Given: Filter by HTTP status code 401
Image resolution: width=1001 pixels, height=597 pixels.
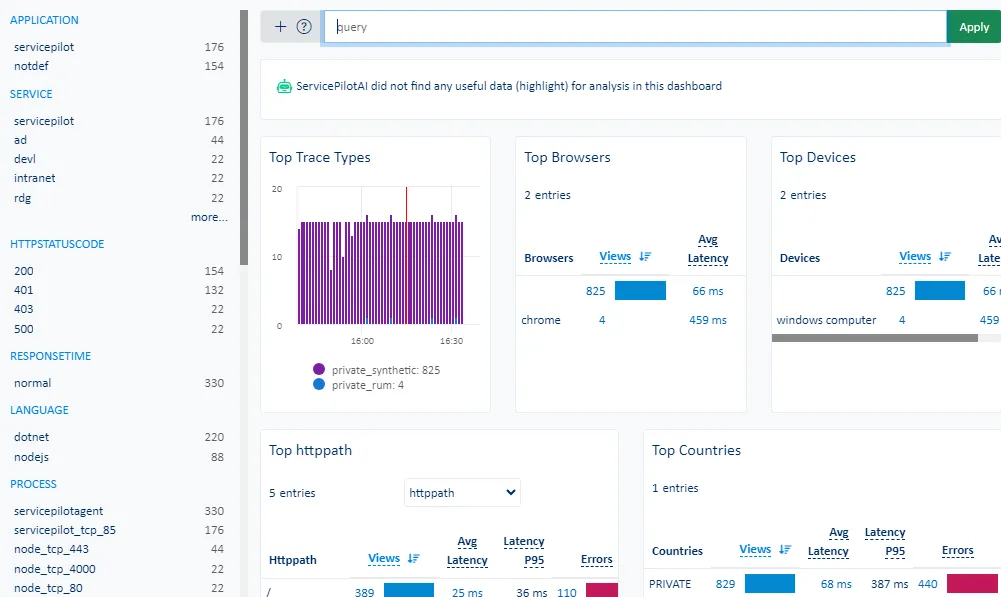Looking at the screenshot, I should (x=24, y=290).
